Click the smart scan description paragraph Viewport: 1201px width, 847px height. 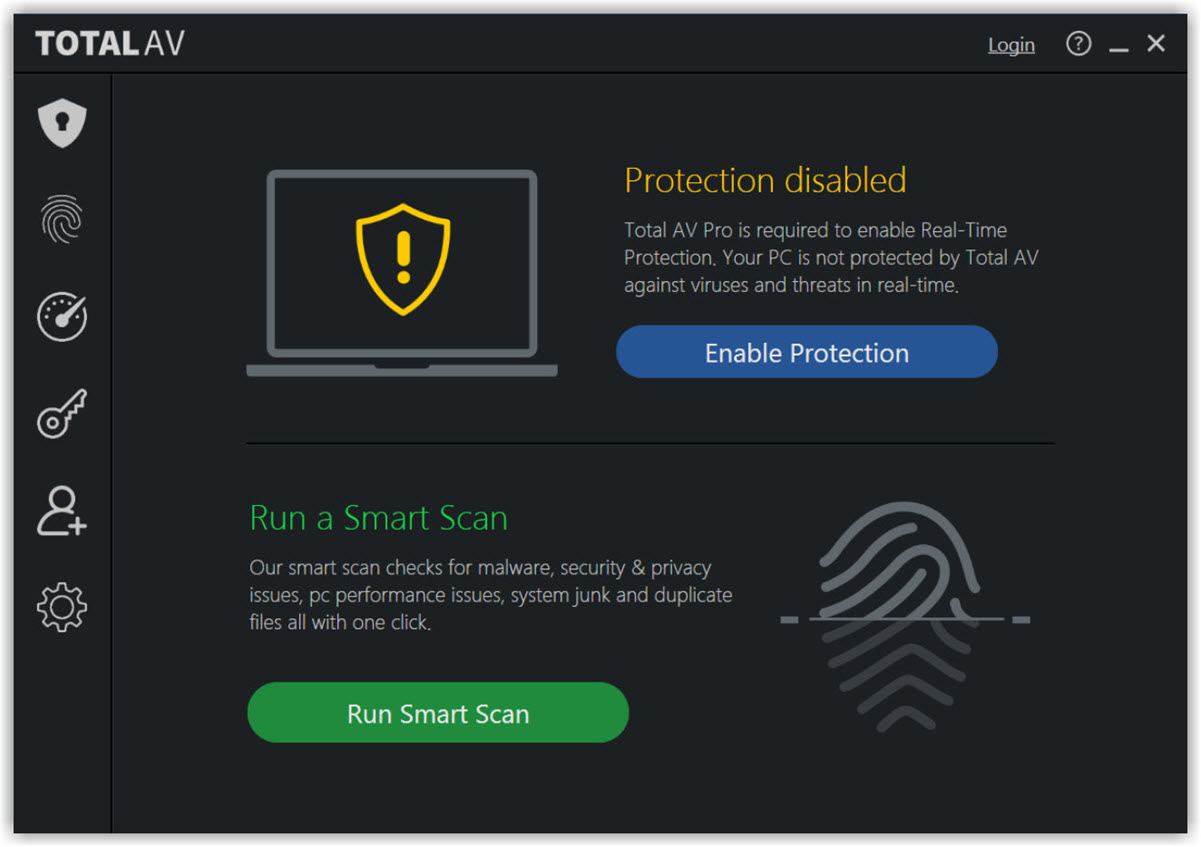[490, 595]
